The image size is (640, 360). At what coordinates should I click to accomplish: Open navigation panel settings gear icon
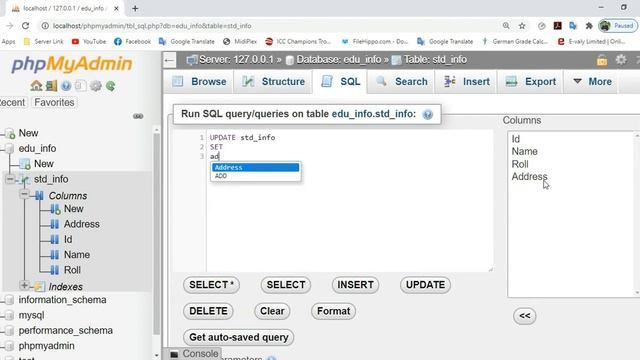[x=96, y=86]
